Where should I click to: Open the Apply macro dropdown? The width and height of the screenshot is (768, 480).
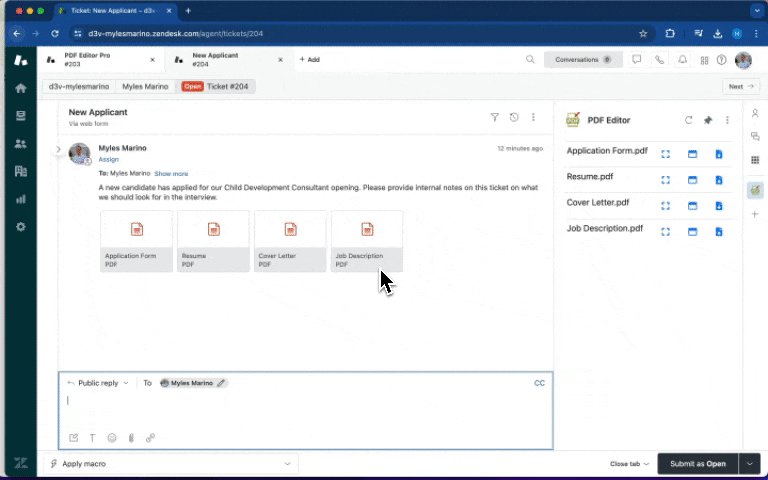(x=171, y=464)
